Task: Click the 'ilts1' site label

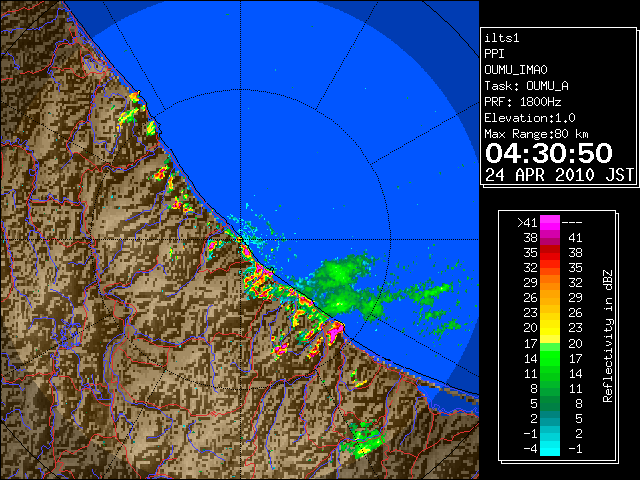Action: 502,38
